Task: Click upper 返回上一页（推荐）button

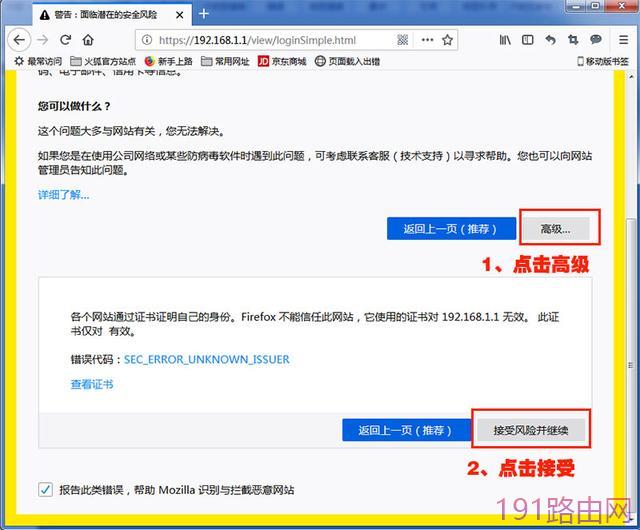Action: coord(451,229)
